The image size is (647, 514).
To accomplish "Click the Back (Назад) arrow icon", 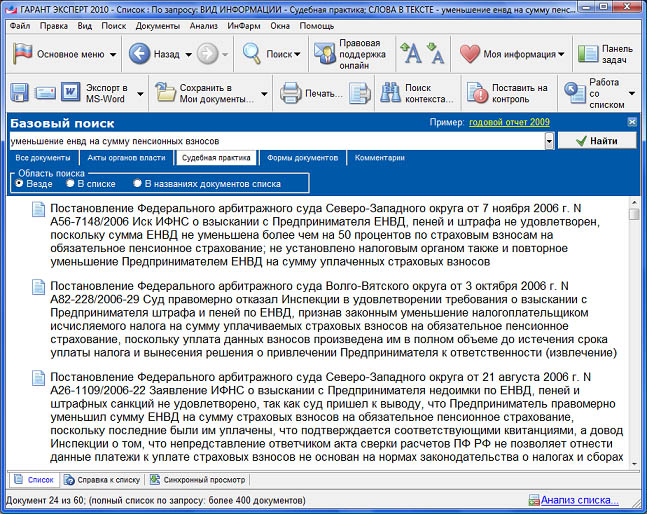I will point(140,54).
